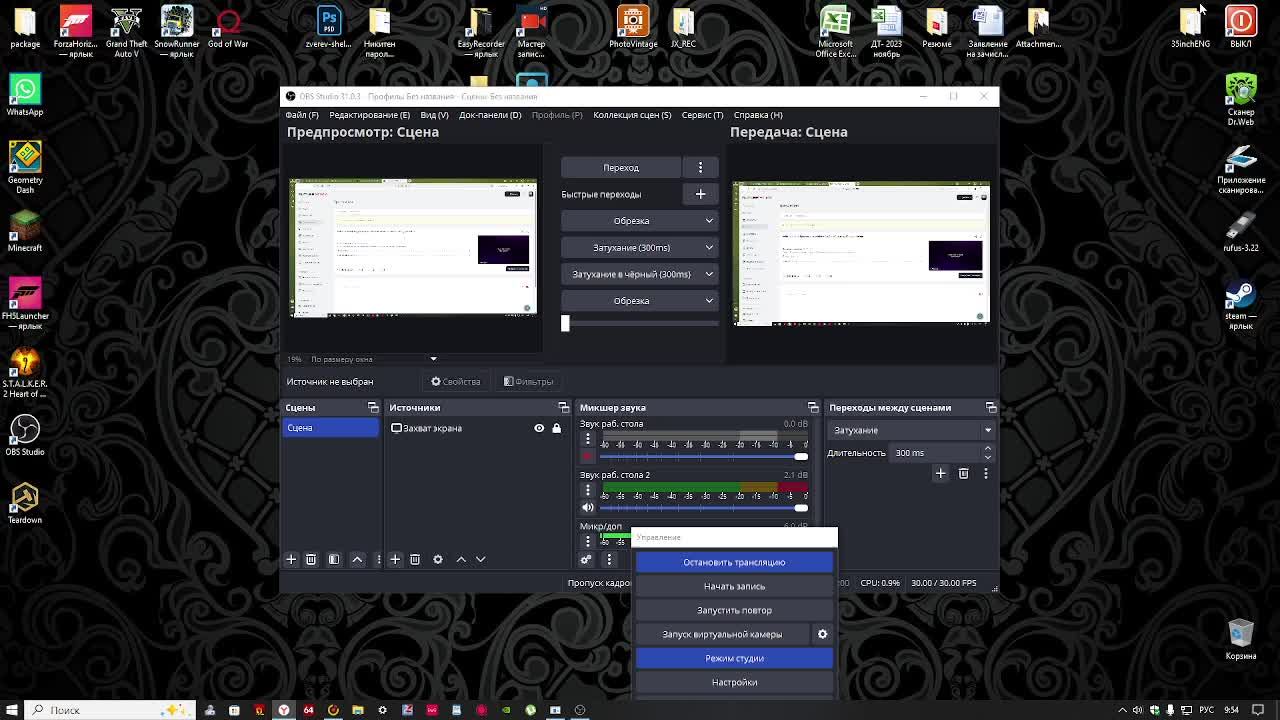Add a quick transition with plus button
The width and height of the screenshot is (1280, 720).
(700, 194)
